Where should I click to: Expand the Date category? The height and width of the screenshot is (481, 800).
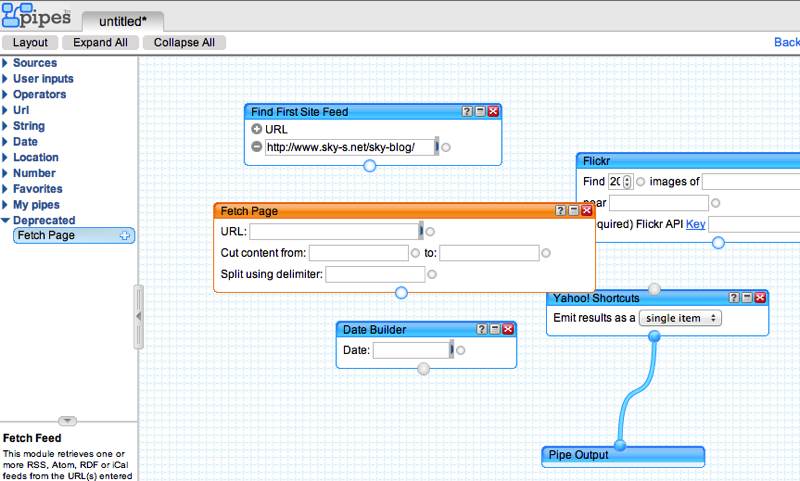[5, 142]
